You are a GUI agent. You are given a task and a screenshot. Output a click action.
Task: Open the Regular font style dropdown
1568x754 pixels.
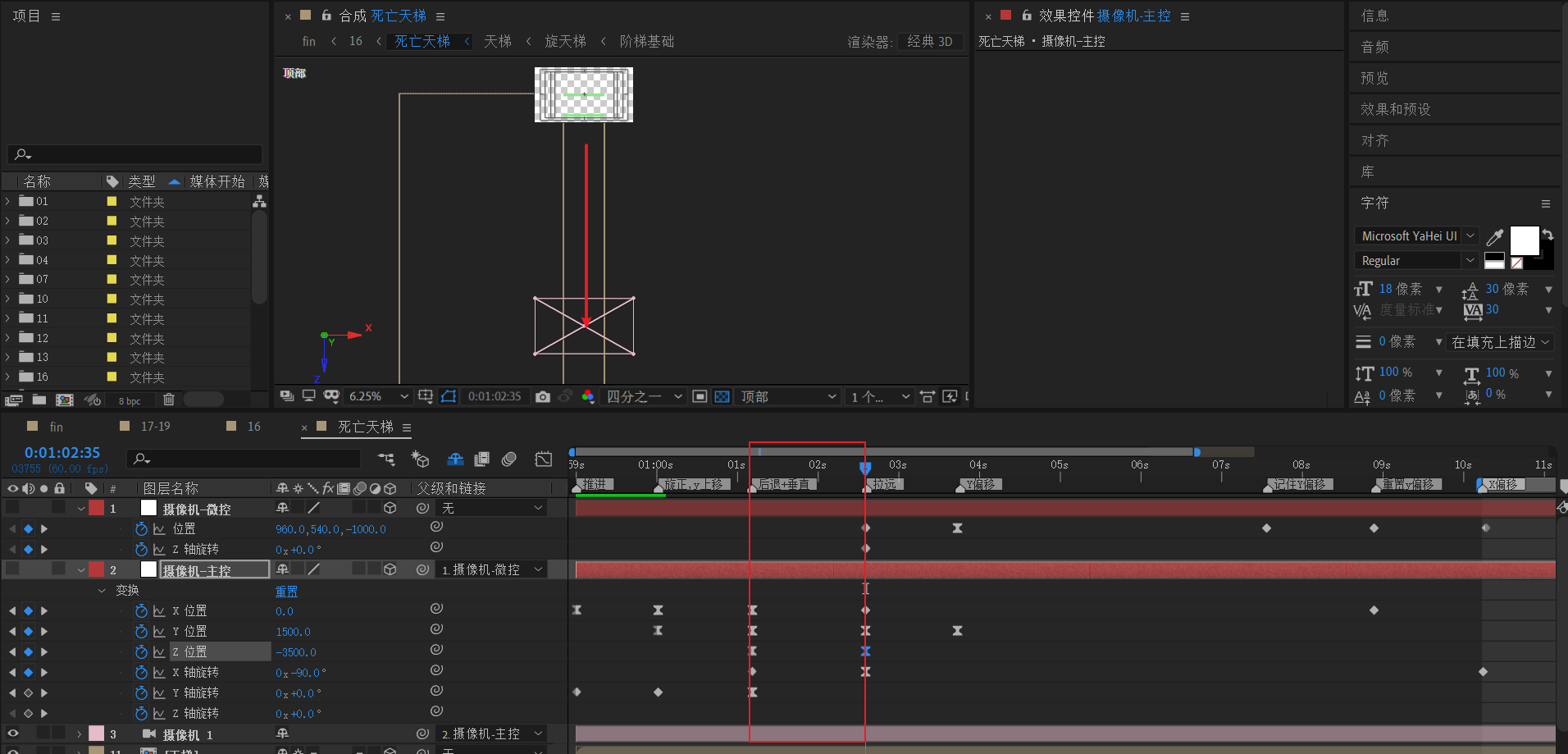coord(1416,261)
